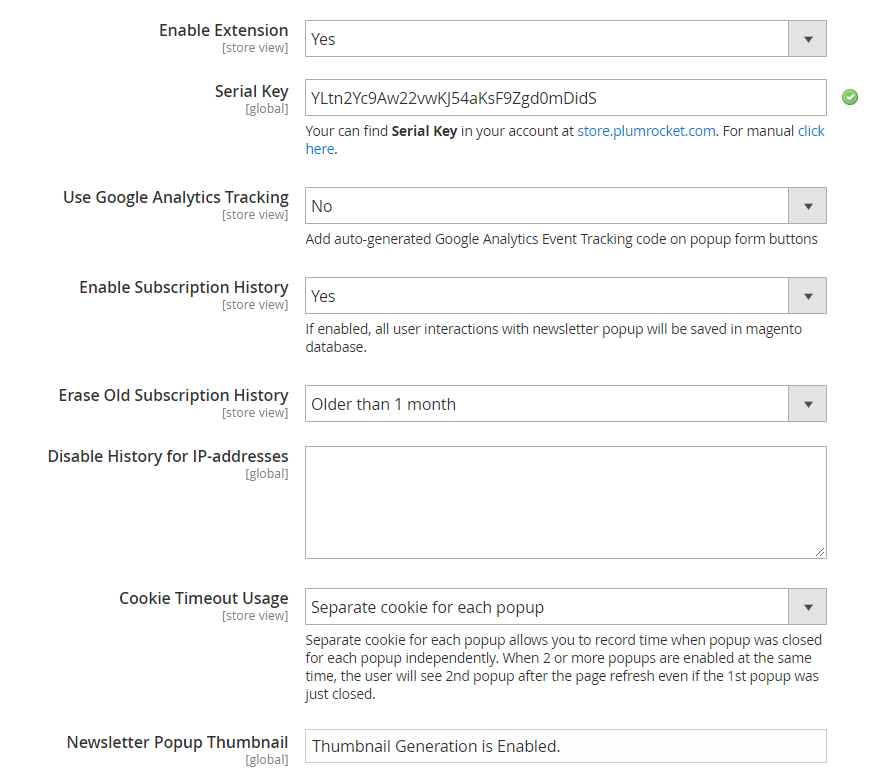Image resolution: width=889 pixels, height=783 pixels.
Task: Click inside Disable History for IP-addresses textarea
Action: tap(565, 502)
